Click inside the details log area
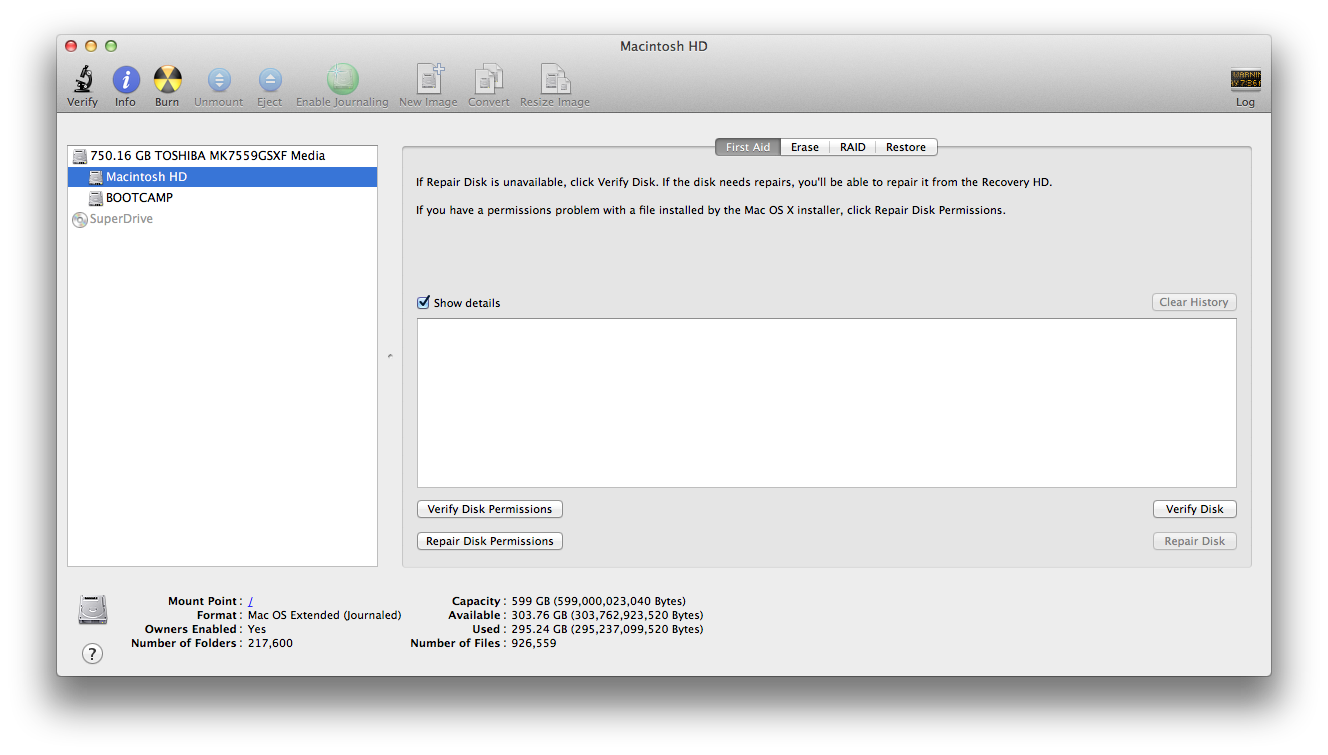The width and height of the screenshot is (1328, 755). pyautogui.click(x=827, y=403)
